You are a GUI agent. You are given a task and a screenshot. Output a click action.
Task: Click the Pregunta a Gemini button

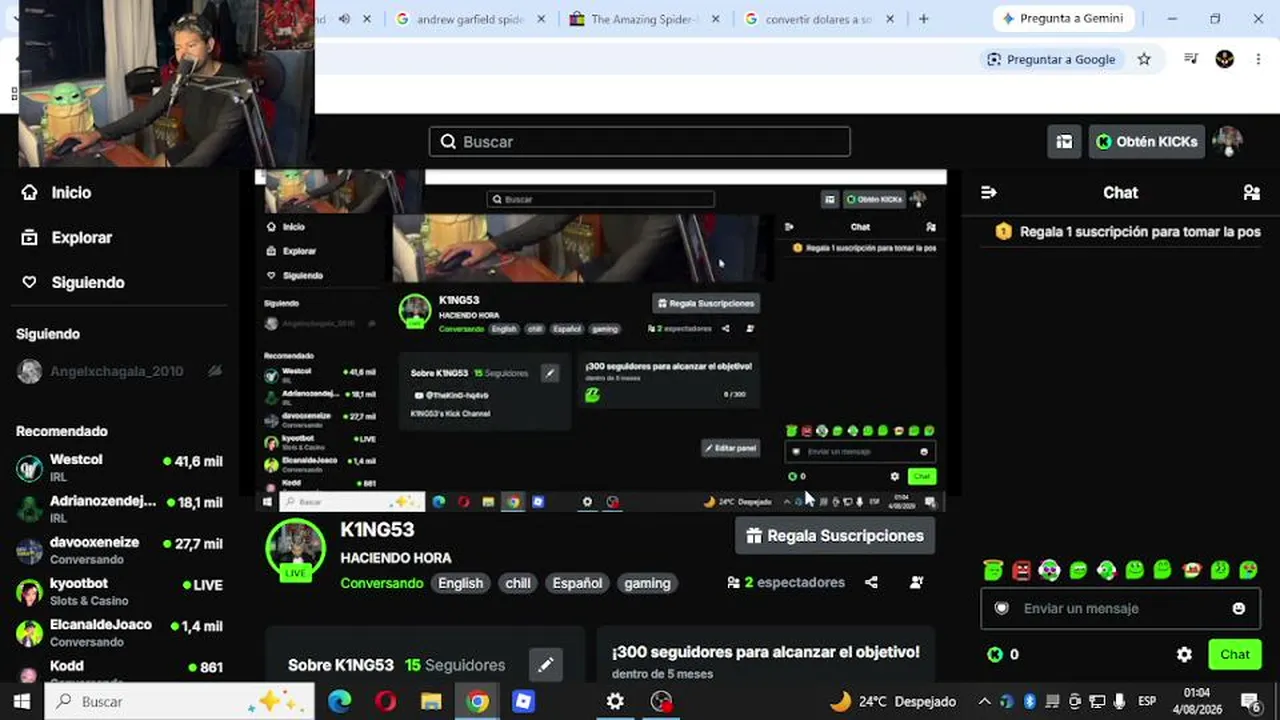click(1063, 19)
